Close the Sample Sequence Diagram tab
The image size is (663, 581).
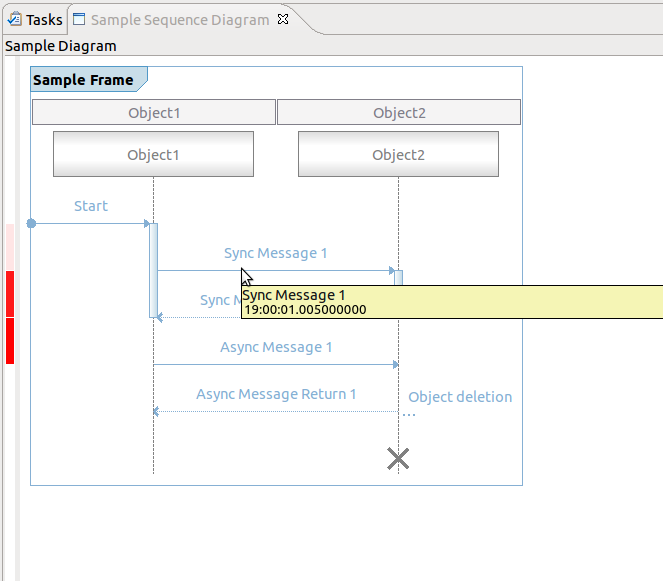click(x=283, y=19)
